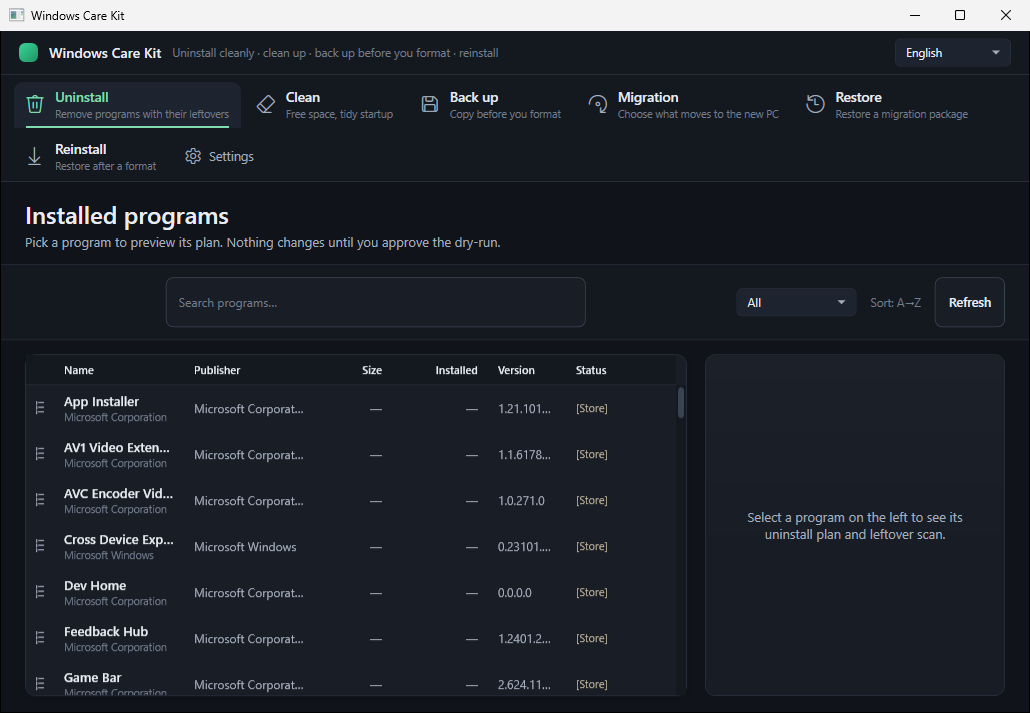
Task: Click version 1.21.101... cell
Action: point(524,409)
